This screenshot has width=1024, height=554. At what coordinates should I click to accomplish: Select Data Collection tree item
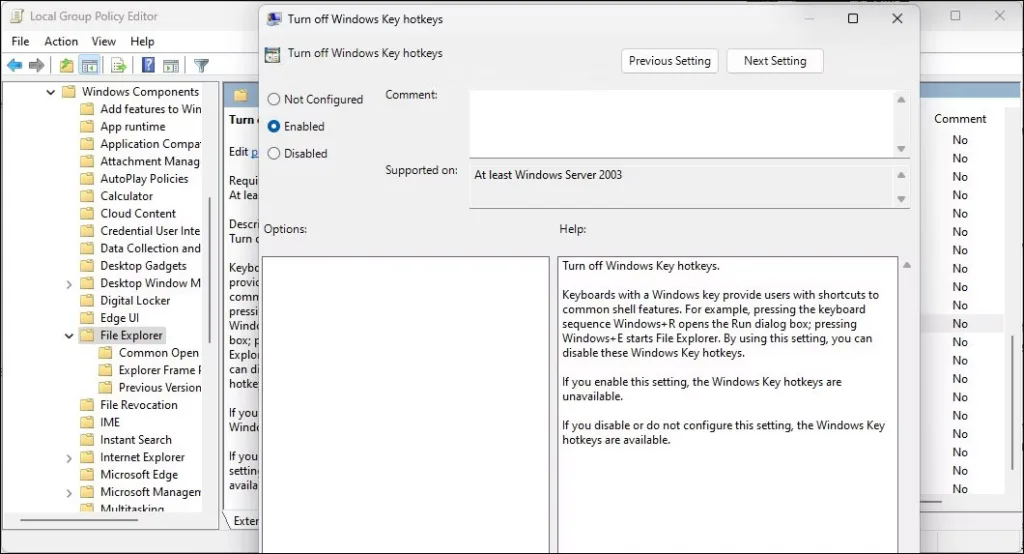coord(150,248)
